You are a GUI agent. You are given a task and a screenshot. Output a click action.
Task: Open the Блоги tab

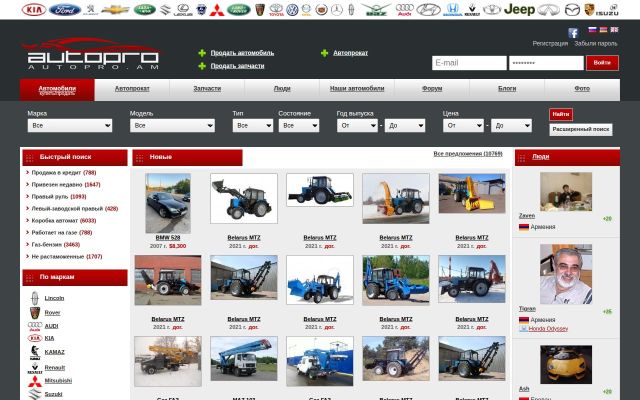507,89
